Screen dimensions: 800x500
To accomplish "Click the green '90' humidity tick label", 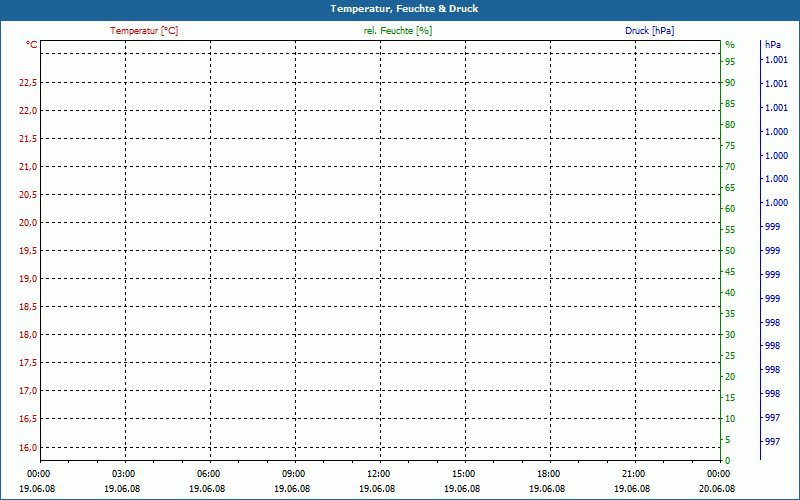I will [x=730, y=83].
